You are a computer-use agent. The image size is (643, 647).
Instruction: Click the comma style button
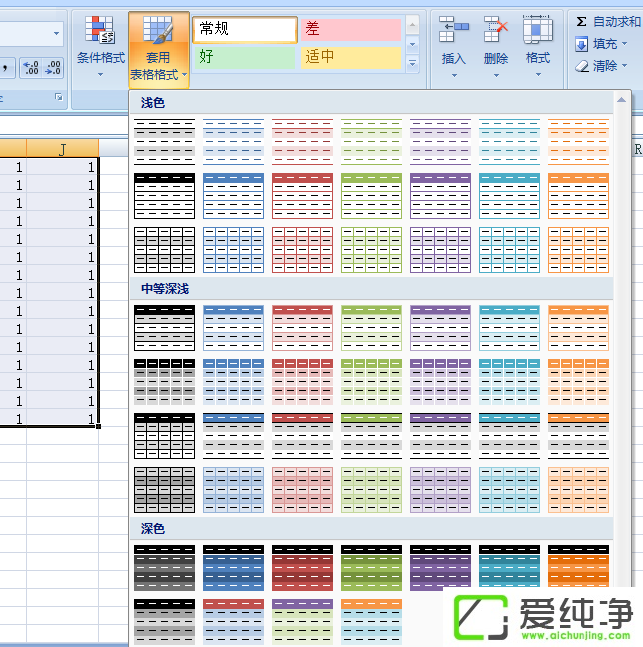tap(6, 68)
